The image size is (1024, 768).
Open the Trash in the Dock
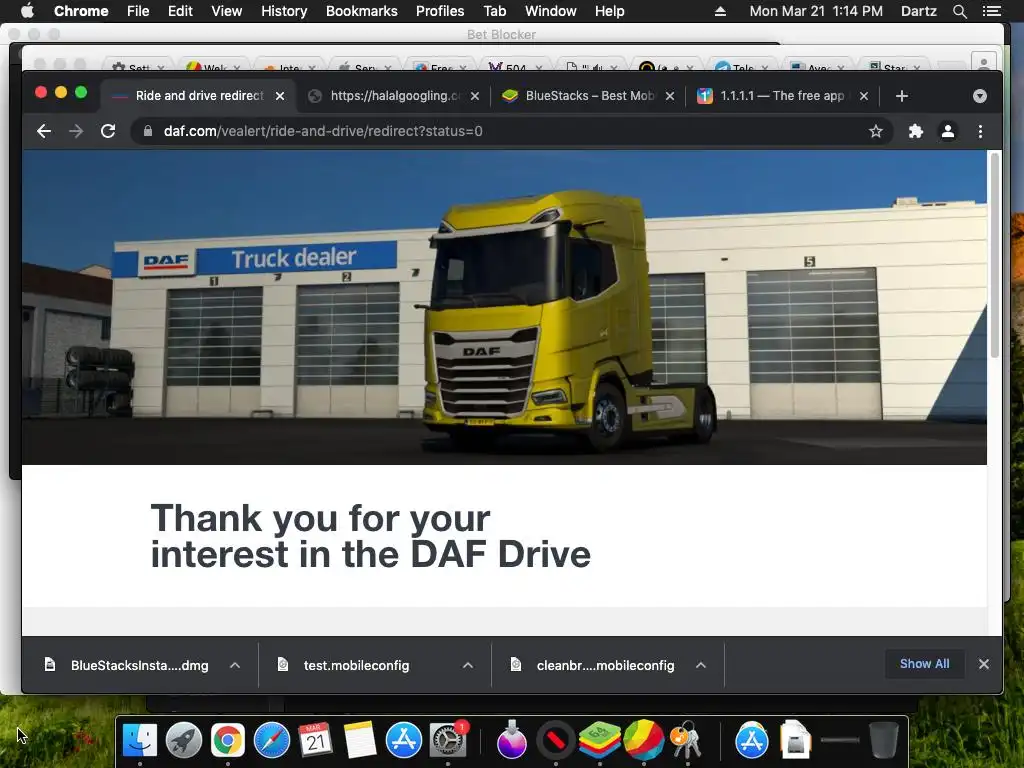884,741
